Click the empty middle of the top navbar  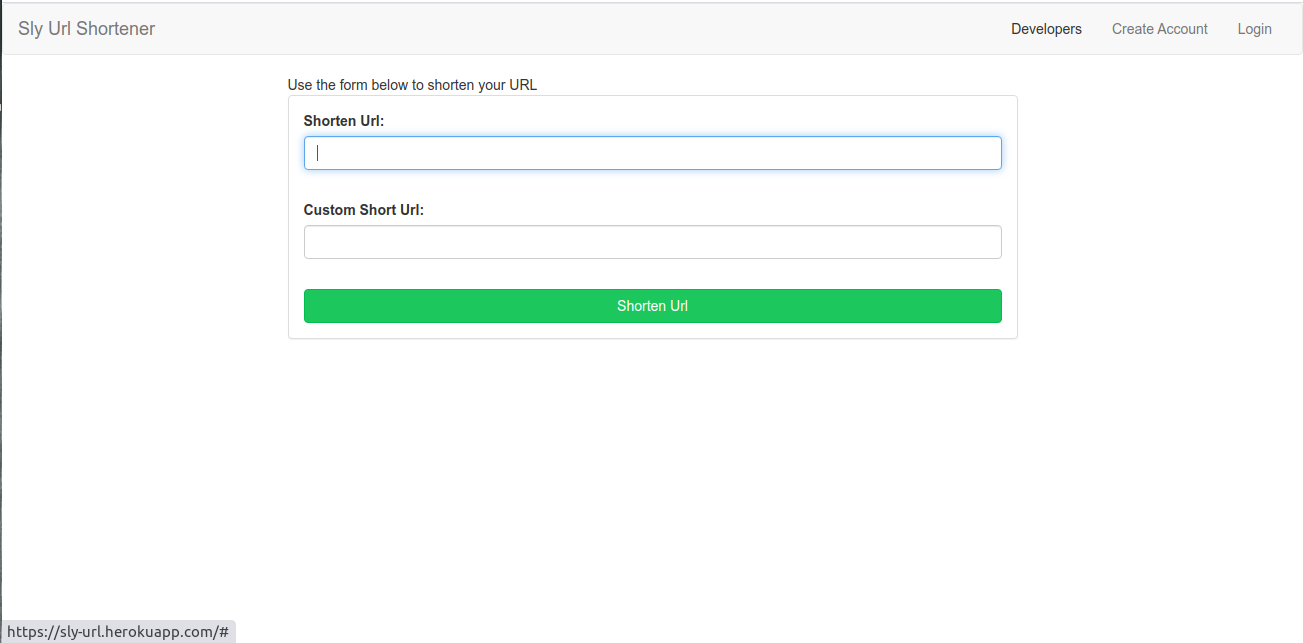point(580,29)
